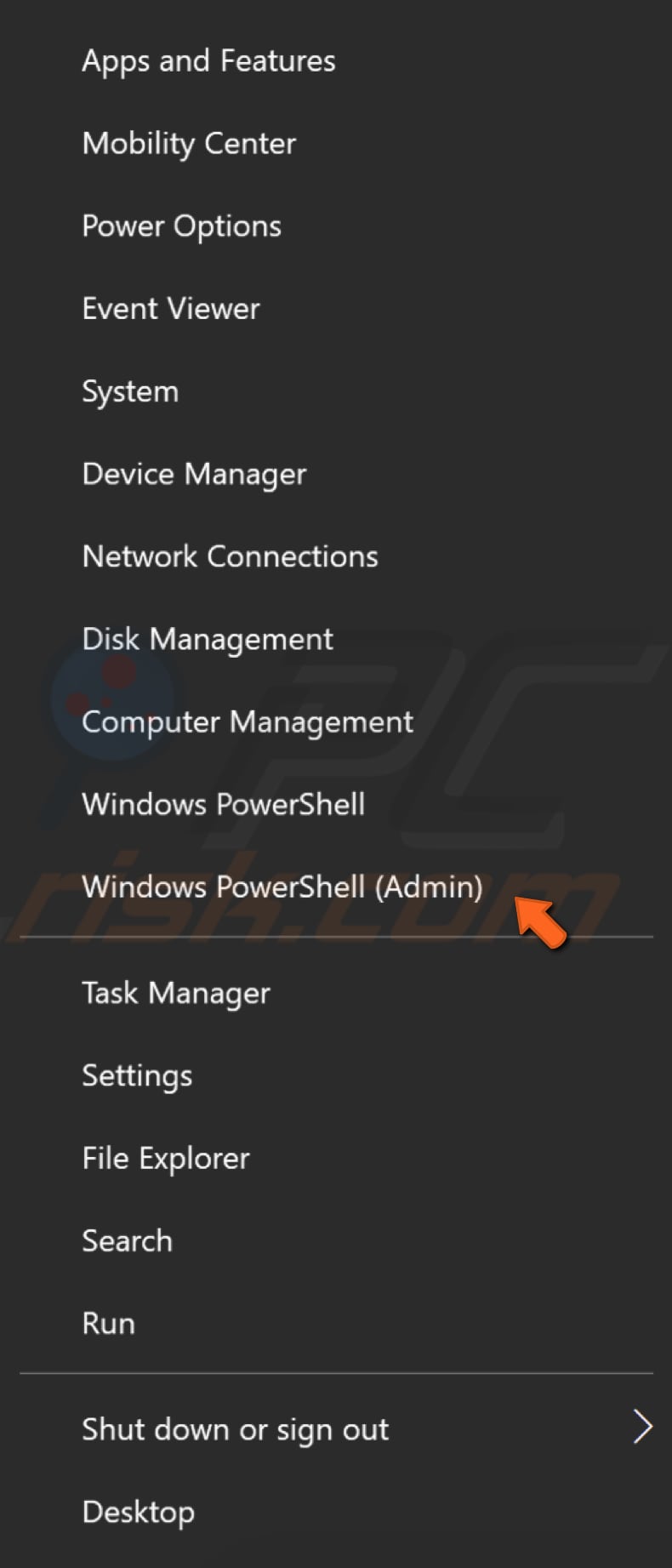This screenshot has width=672, height=1568.
Task: Open Power Options
Action: pyautogui.click(x=181, y=225)
